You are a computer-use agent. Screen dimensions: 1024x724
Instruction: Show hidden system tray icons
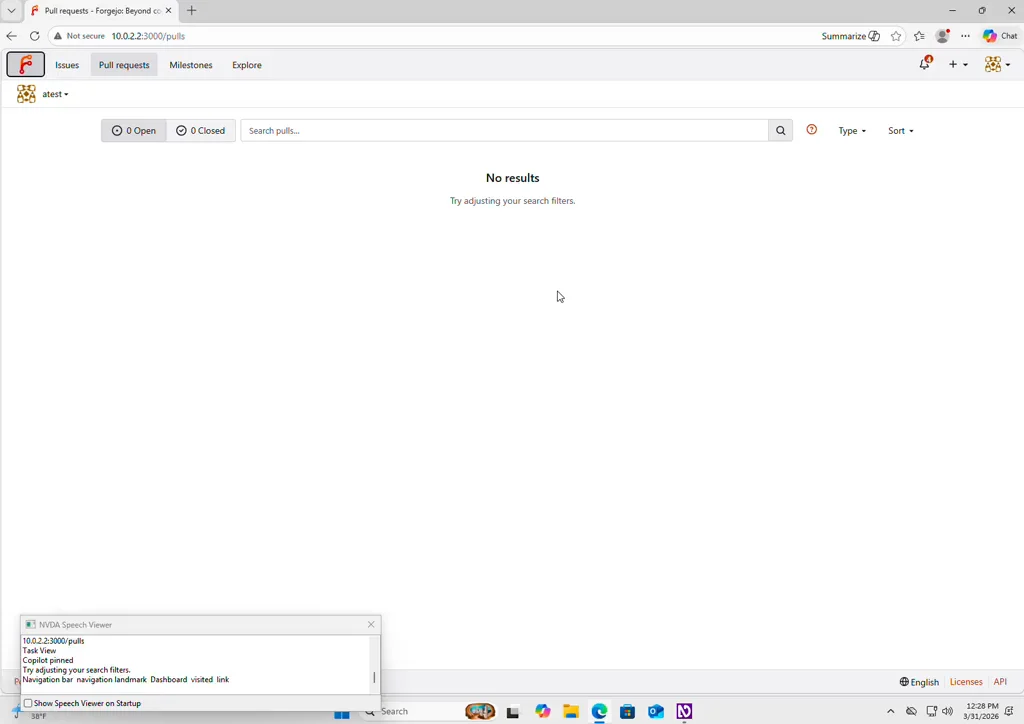point(891,711)
